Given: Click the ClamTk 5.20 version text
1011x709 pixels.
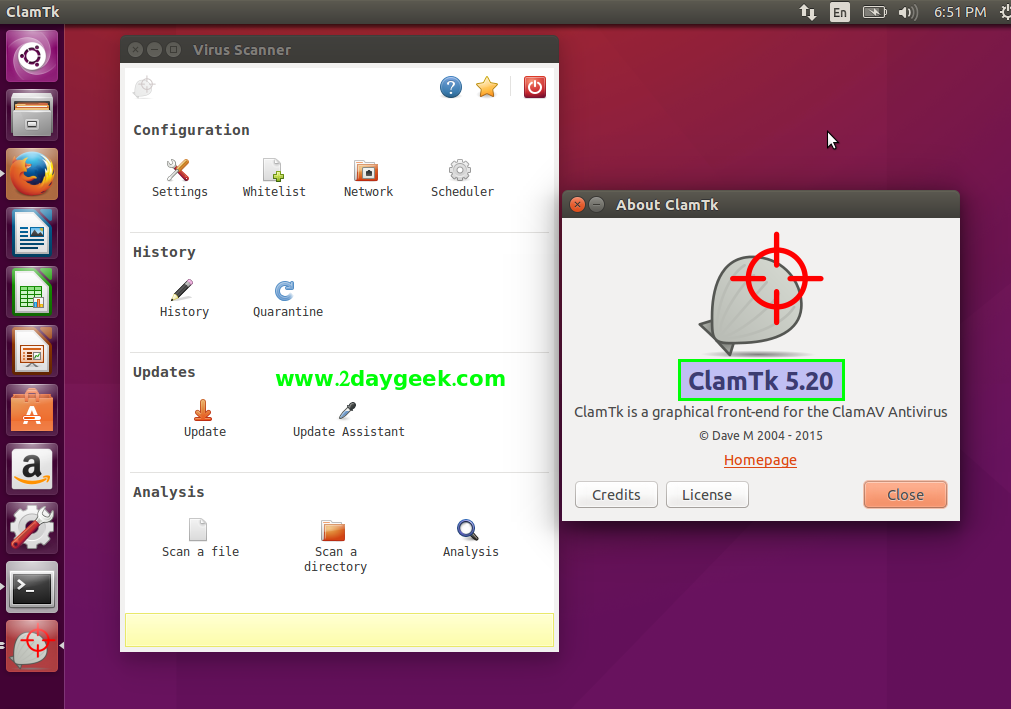Looking at the screenshot, I should (761, 380).
